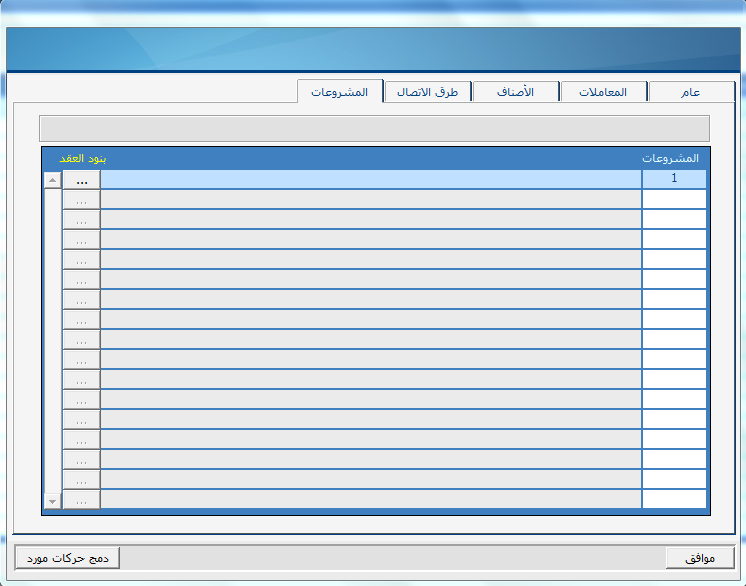Click the دمج حركات مورد button
Screen dimensions: 746x586
click(67, 557)
